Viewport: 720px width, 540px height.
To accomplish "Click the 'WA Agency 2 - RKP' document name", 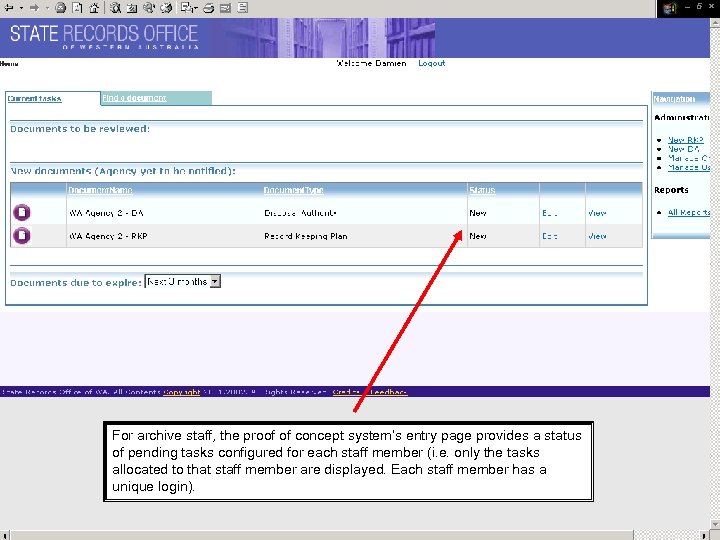I will click(x=108, y=236).
